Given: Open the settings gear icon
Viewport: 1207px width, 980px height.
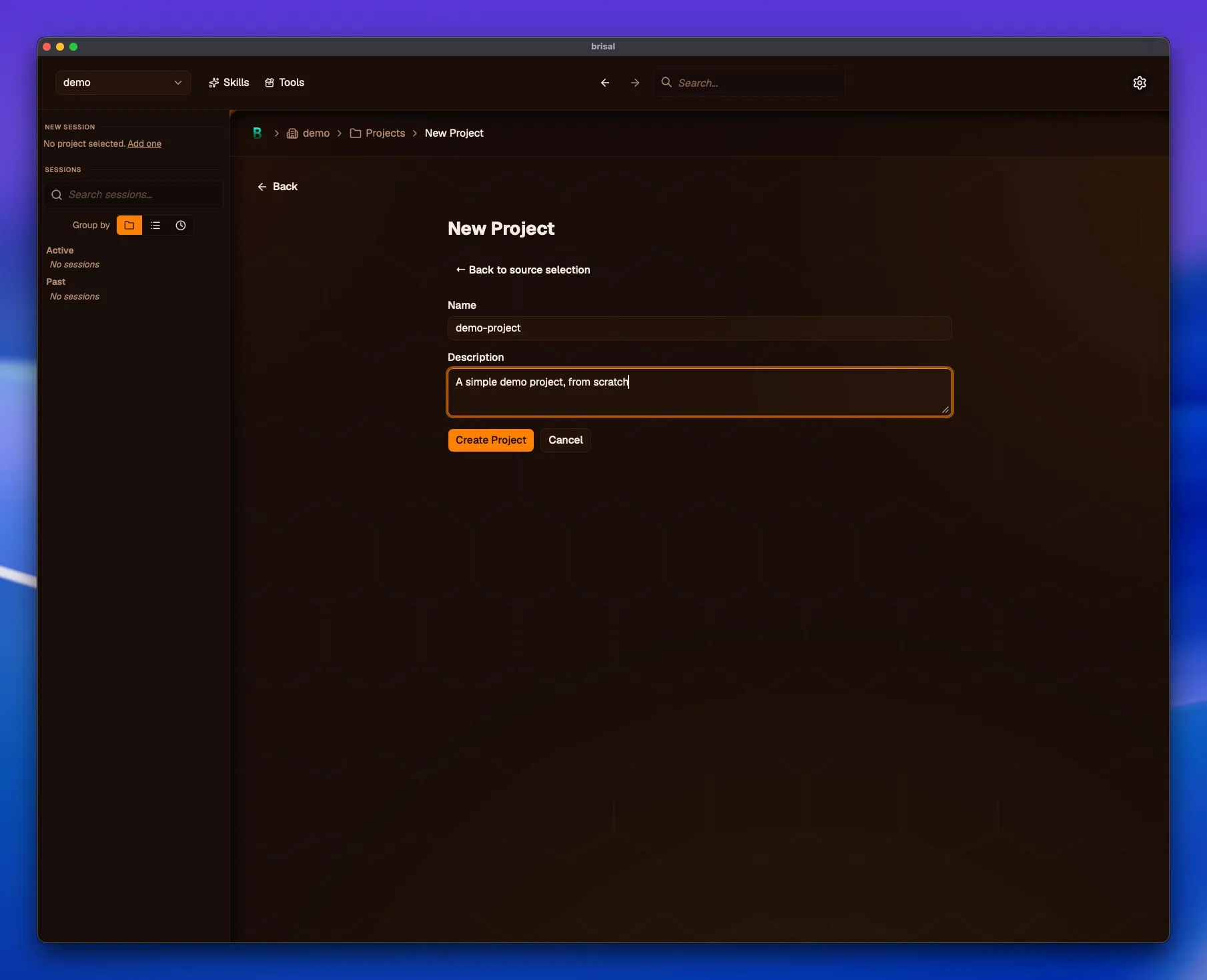Looking at the screenshot, I should click(x=1140, y=83).
